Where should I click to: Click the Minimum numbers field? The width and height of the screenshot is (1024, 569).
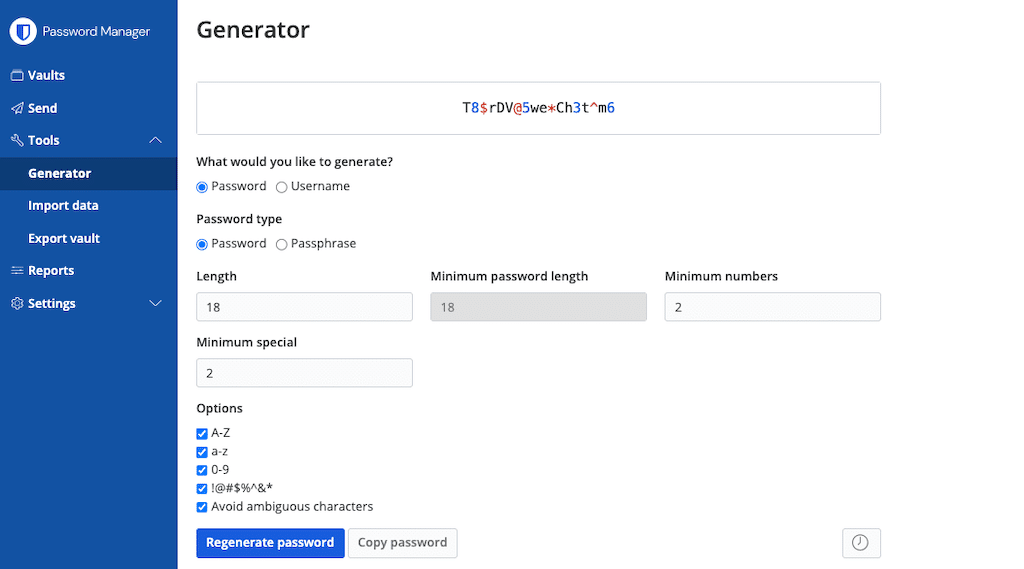(x=772, y=307)
